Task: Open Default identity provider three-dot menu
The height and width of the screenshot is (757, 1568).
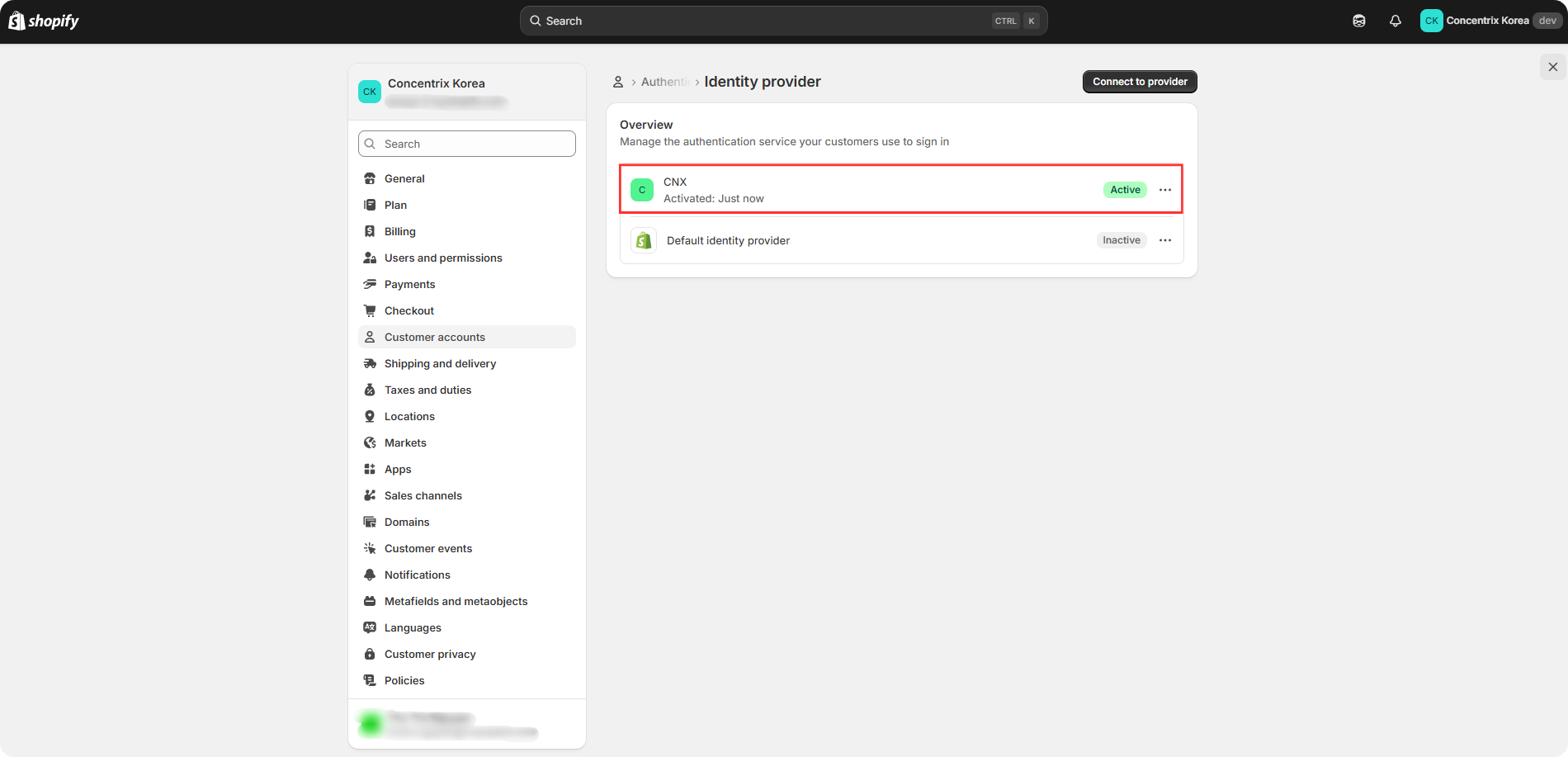Action: (1165, 240)
